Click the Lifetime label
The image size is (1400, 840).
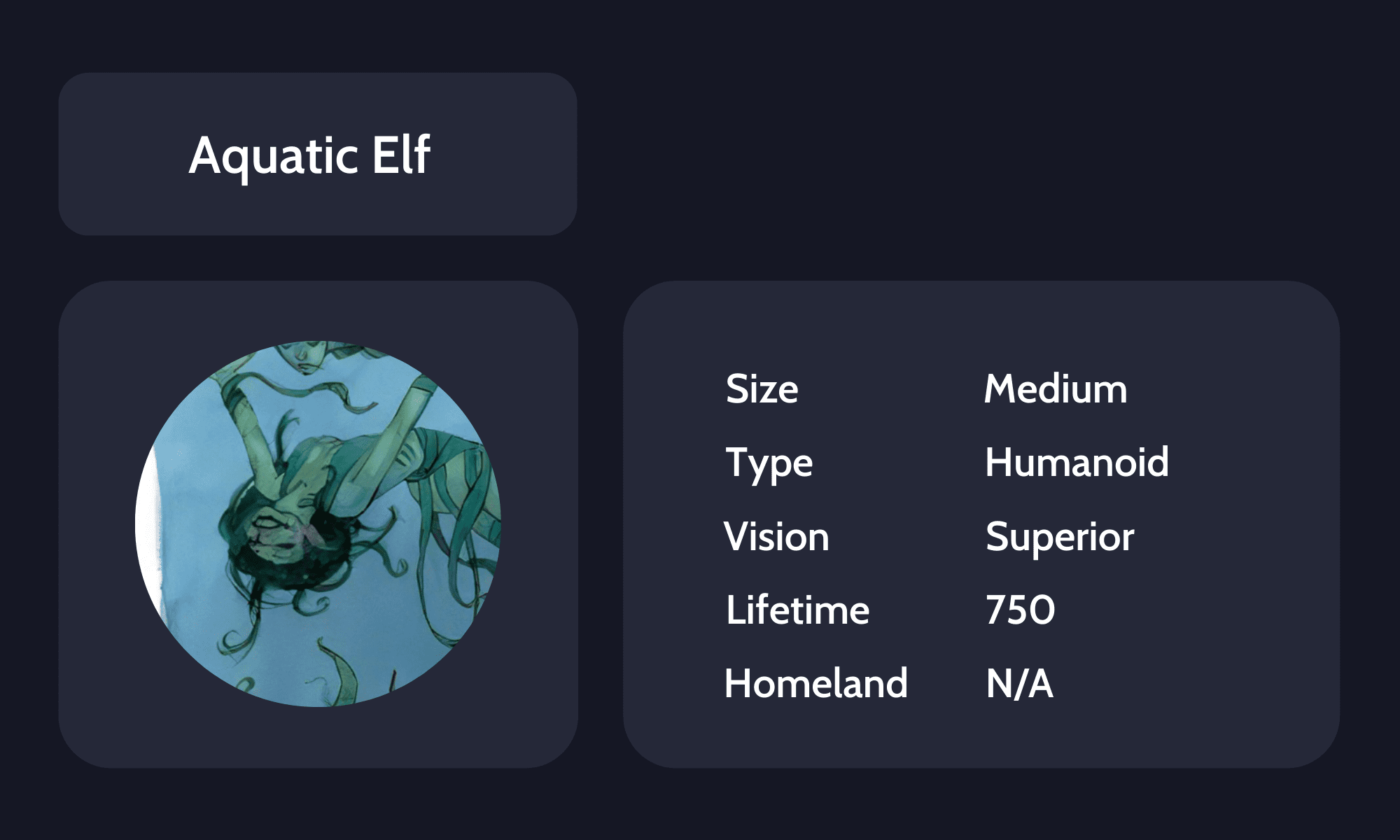(x=797, y=610)
